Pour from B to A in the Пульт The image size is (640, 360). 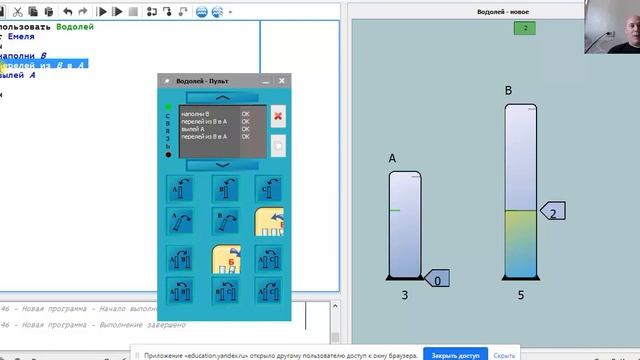tap(180, 291)
